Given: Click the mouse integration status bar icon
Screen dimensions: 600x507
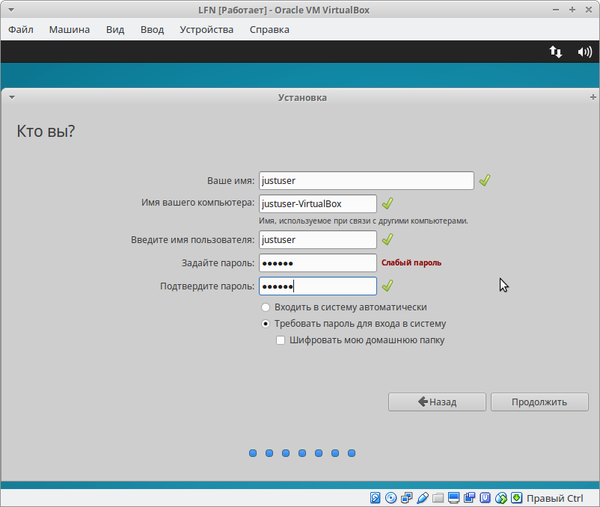Looking at the screenshot, I should tap(500, 497).
